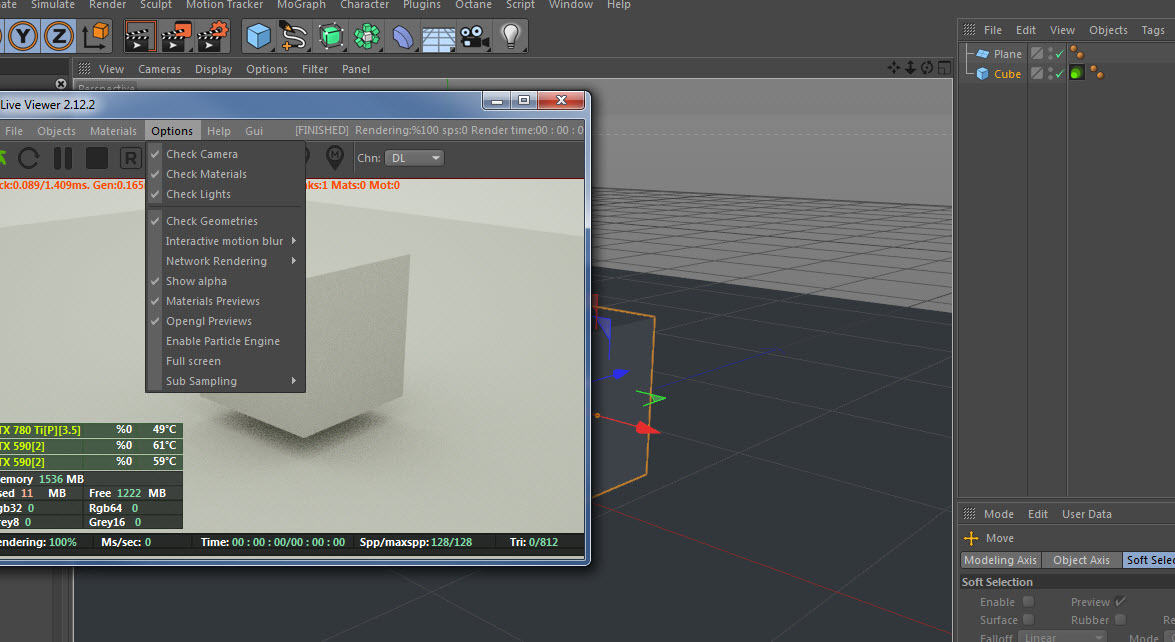Toggle Soft Selection Preview checkbox
Screen dimensions: 1175x642
pyautogui.click(x=1120, y=602)
